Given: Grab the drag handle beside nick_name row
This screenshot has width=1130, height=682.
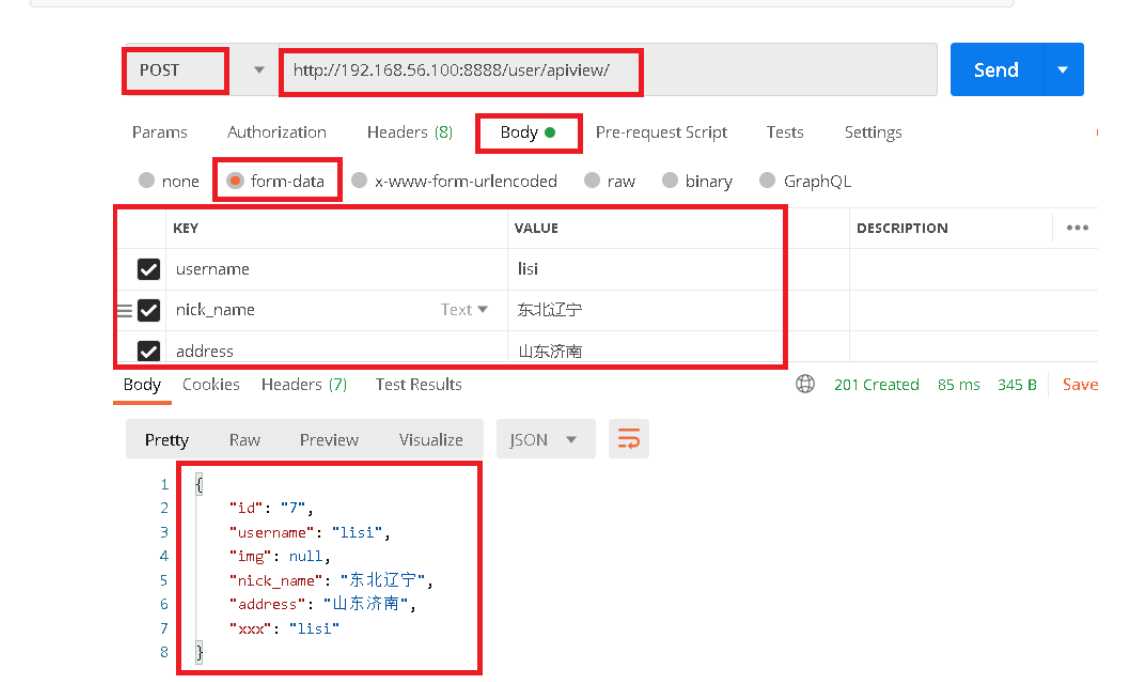Looking at the screenshot, I should coord(124,311).
